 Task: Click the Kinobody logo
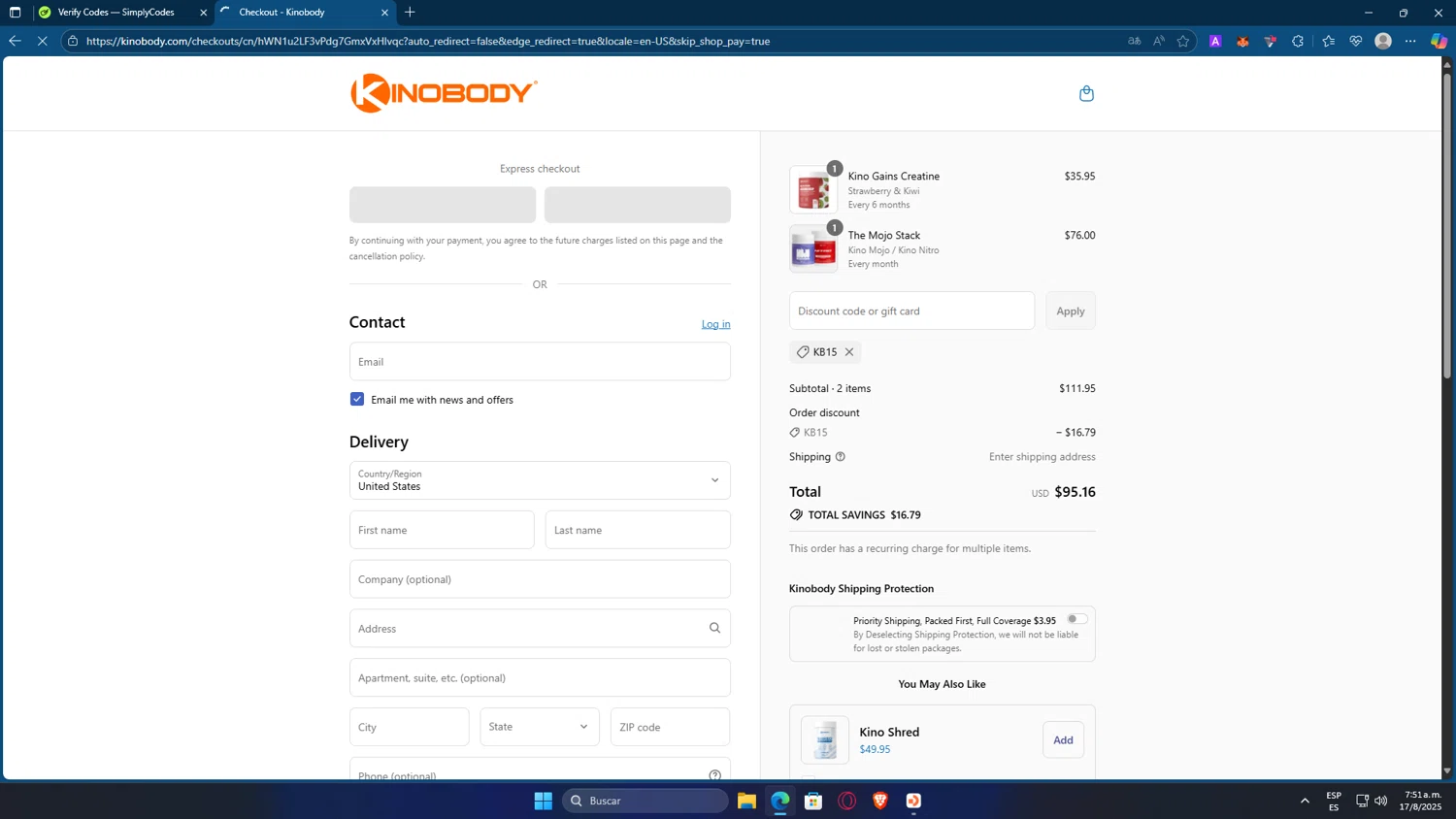pyautogui.click(x=444, y=93)
